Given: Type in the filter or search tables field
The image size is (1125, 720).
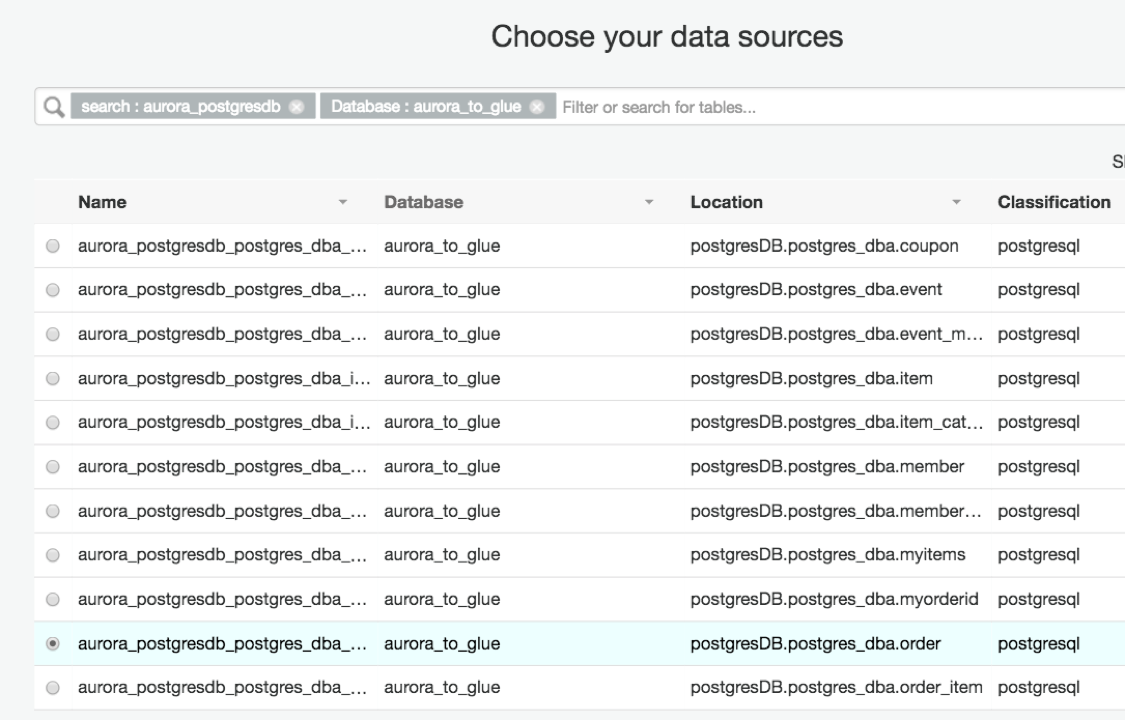Looking at the screenshot, I should click(800, 107).
